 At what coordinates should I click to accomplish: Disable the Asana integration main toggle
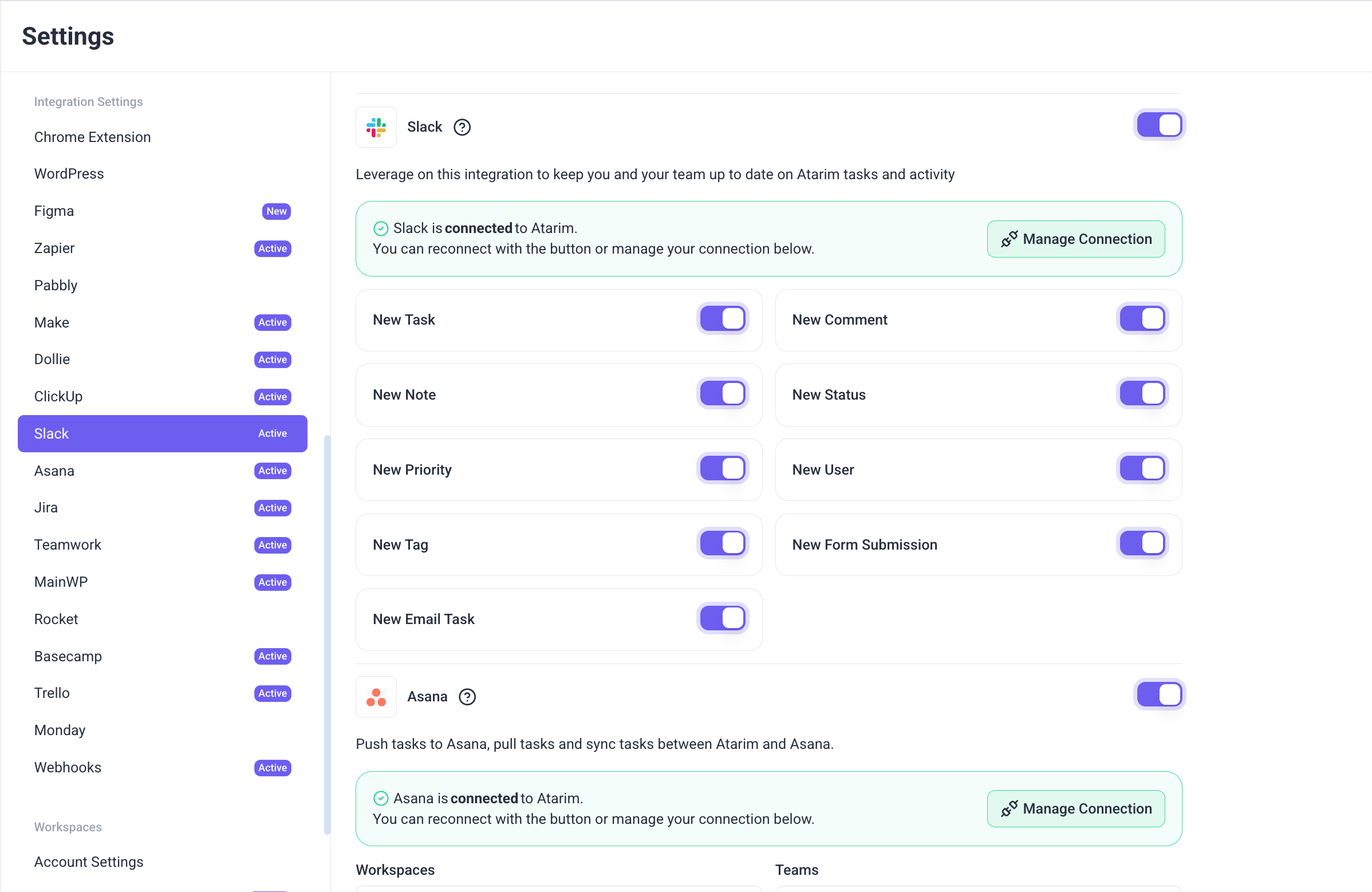click(x=1159, y=694)
